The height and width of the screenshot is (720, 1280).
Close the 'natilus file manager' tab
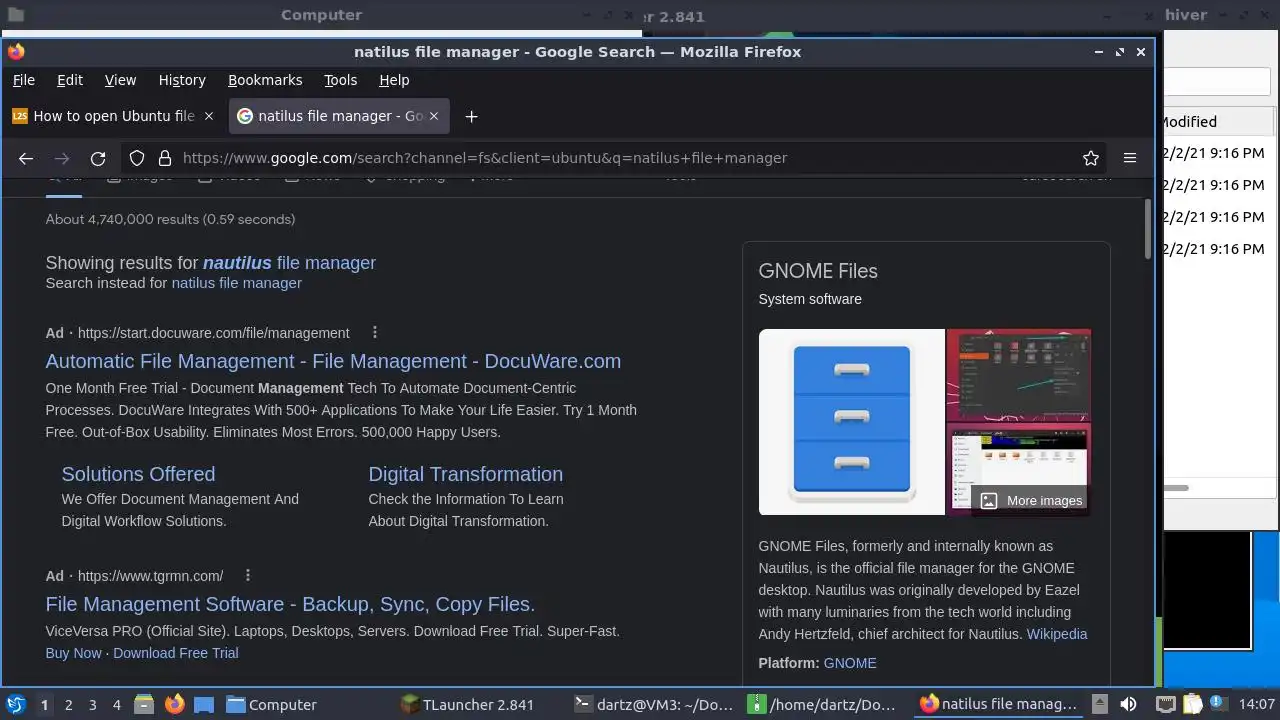(x=434, y=116)
